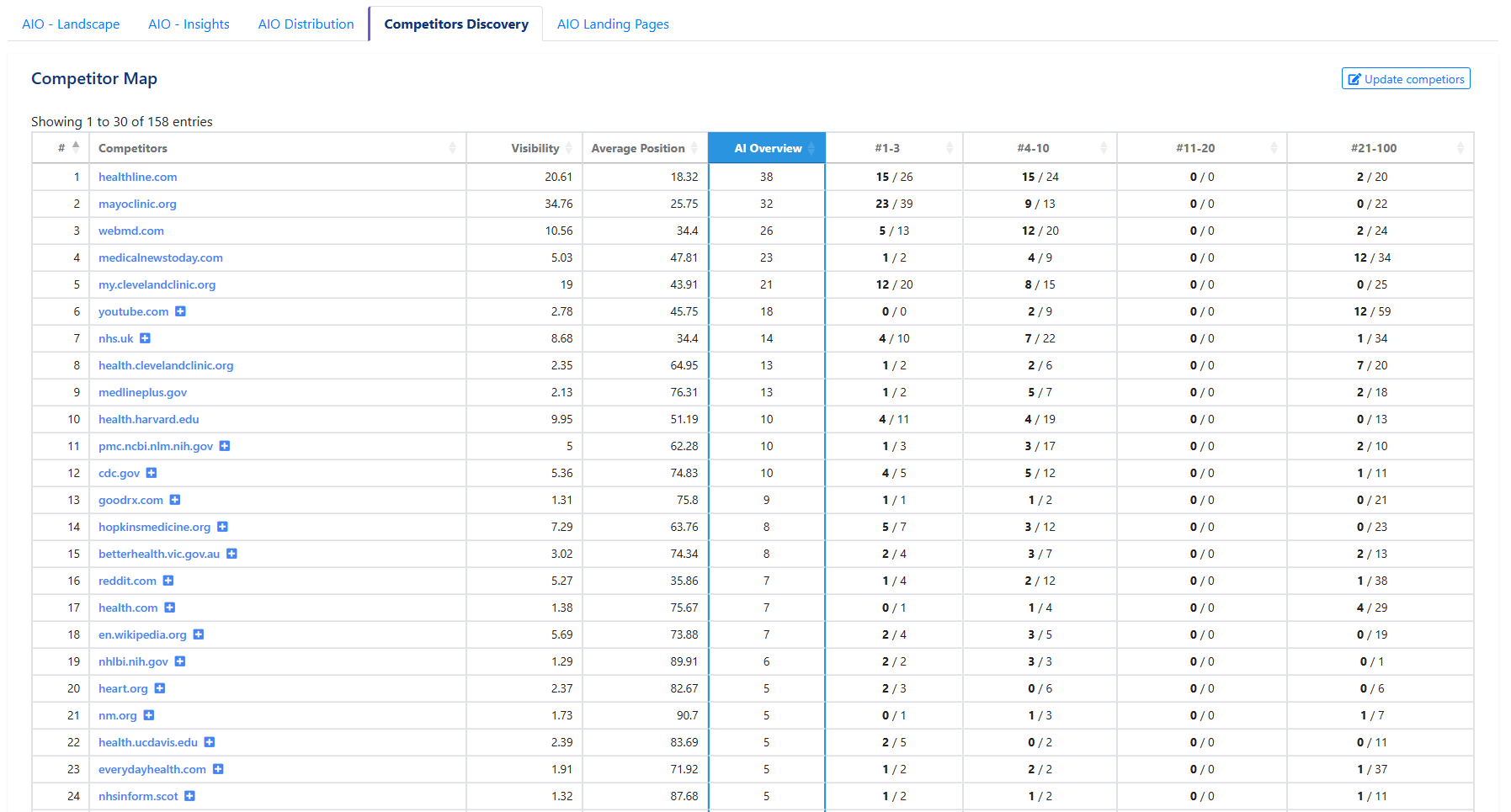Click 'Showing 1 to 30 of 158 entries' text

click(122, 122)
